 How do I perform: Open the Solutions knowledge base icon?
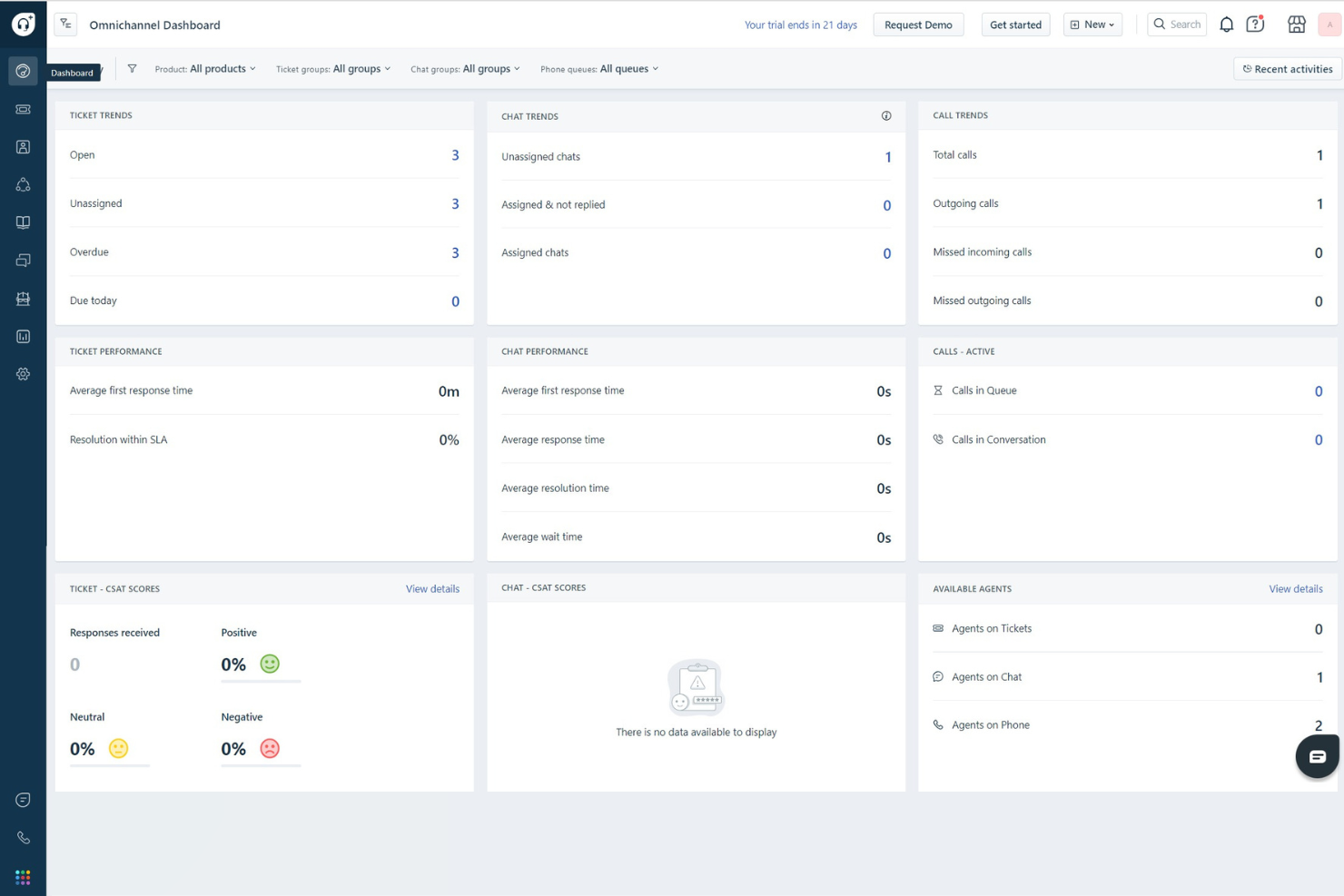(23, 222)
